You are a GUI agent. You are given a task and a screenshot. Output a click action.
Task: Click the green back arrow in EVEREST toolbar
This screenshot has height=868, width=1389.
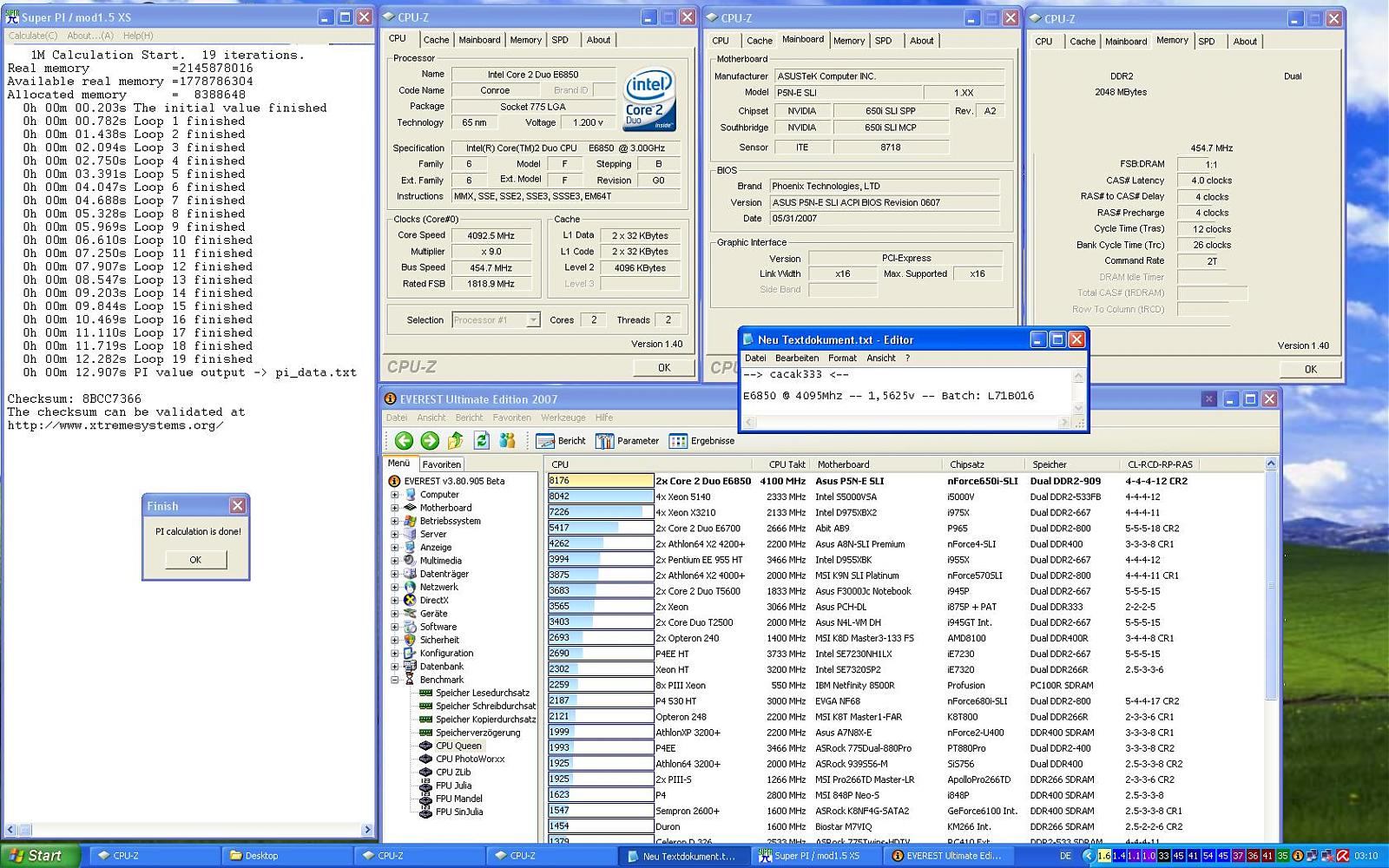[x=404, y=441]
